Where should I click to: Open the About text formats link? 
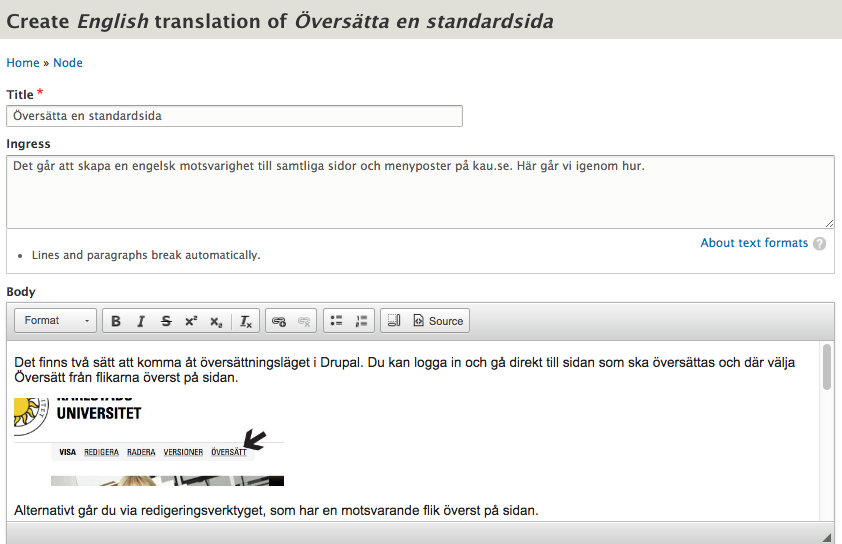753,243
